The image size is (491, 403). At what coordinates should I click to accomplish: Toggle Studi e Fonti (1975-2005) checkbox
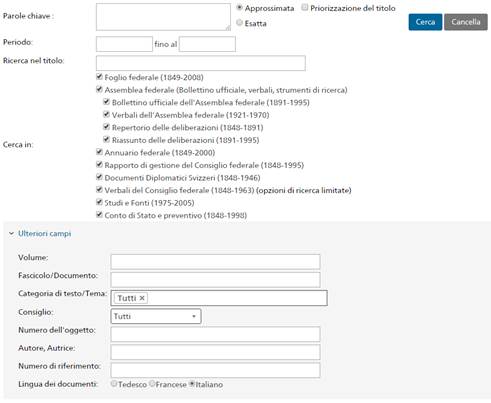tap(99, 202)
